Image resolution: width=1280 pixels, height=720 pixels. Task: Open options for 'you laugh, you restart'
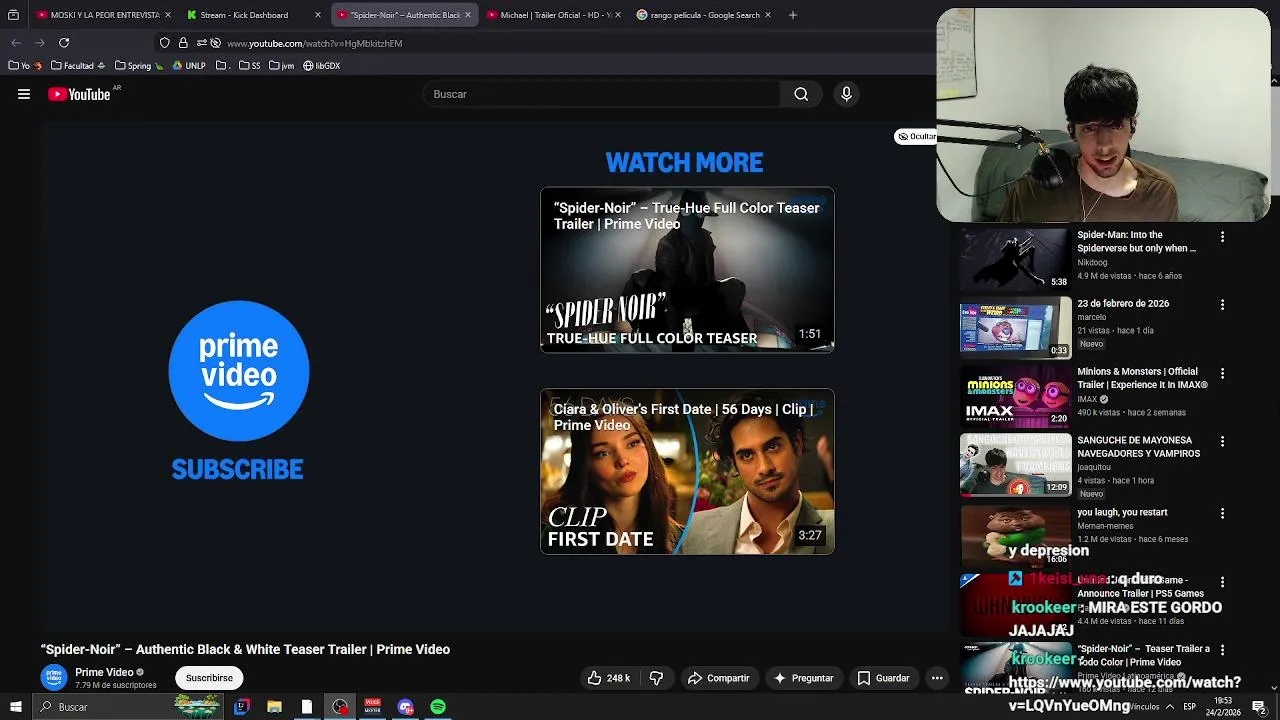tap(1222, 513)
